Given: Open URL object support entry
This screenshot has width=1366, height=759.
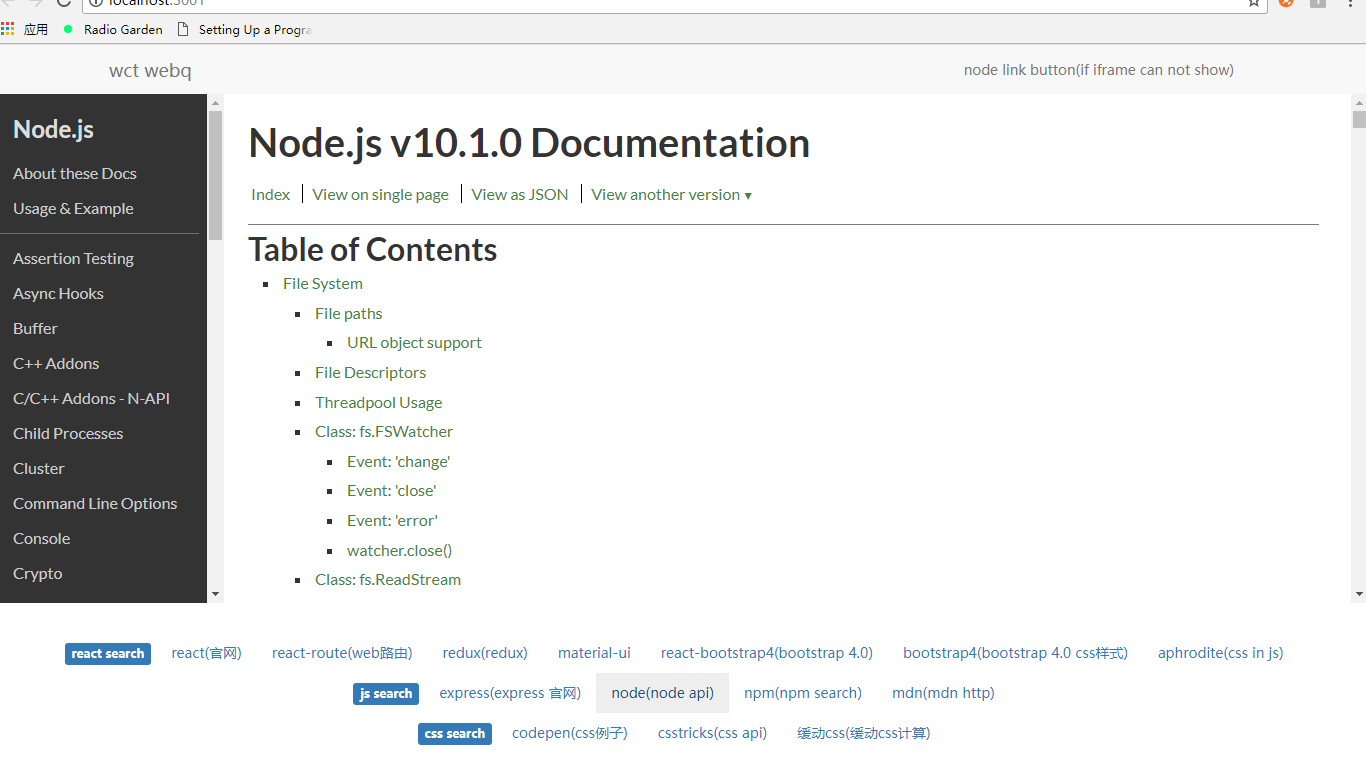Looking at the screenshot, I should click(x=414, y=343).
